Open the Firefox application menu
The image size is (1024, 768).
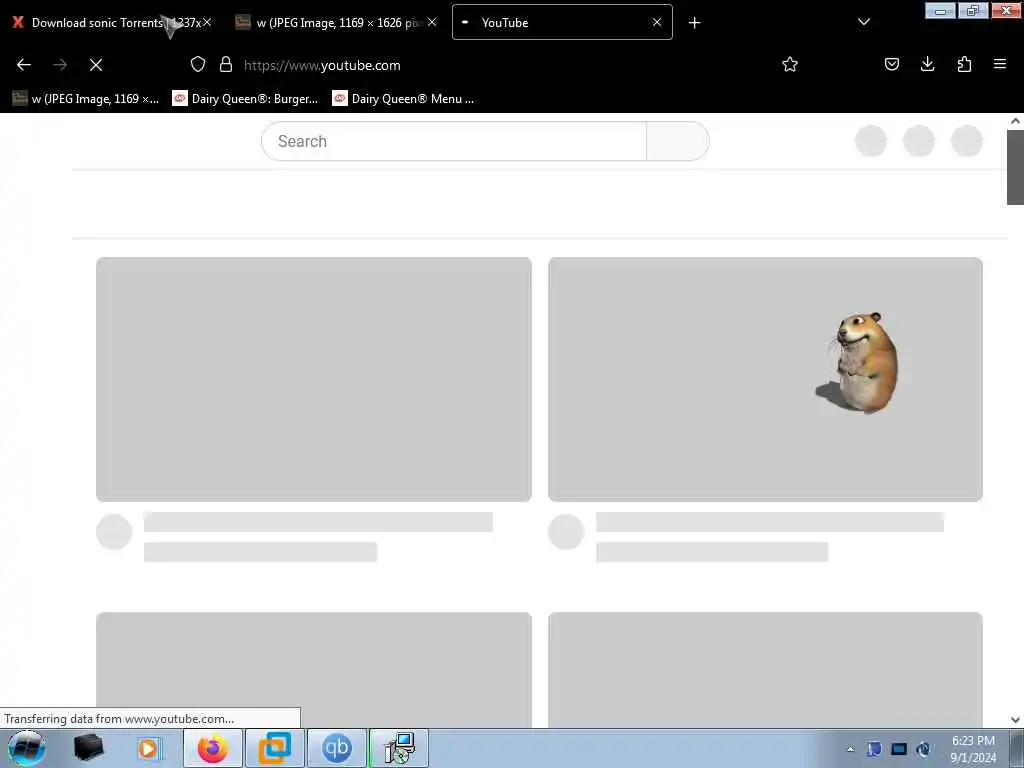(1000, 64)
